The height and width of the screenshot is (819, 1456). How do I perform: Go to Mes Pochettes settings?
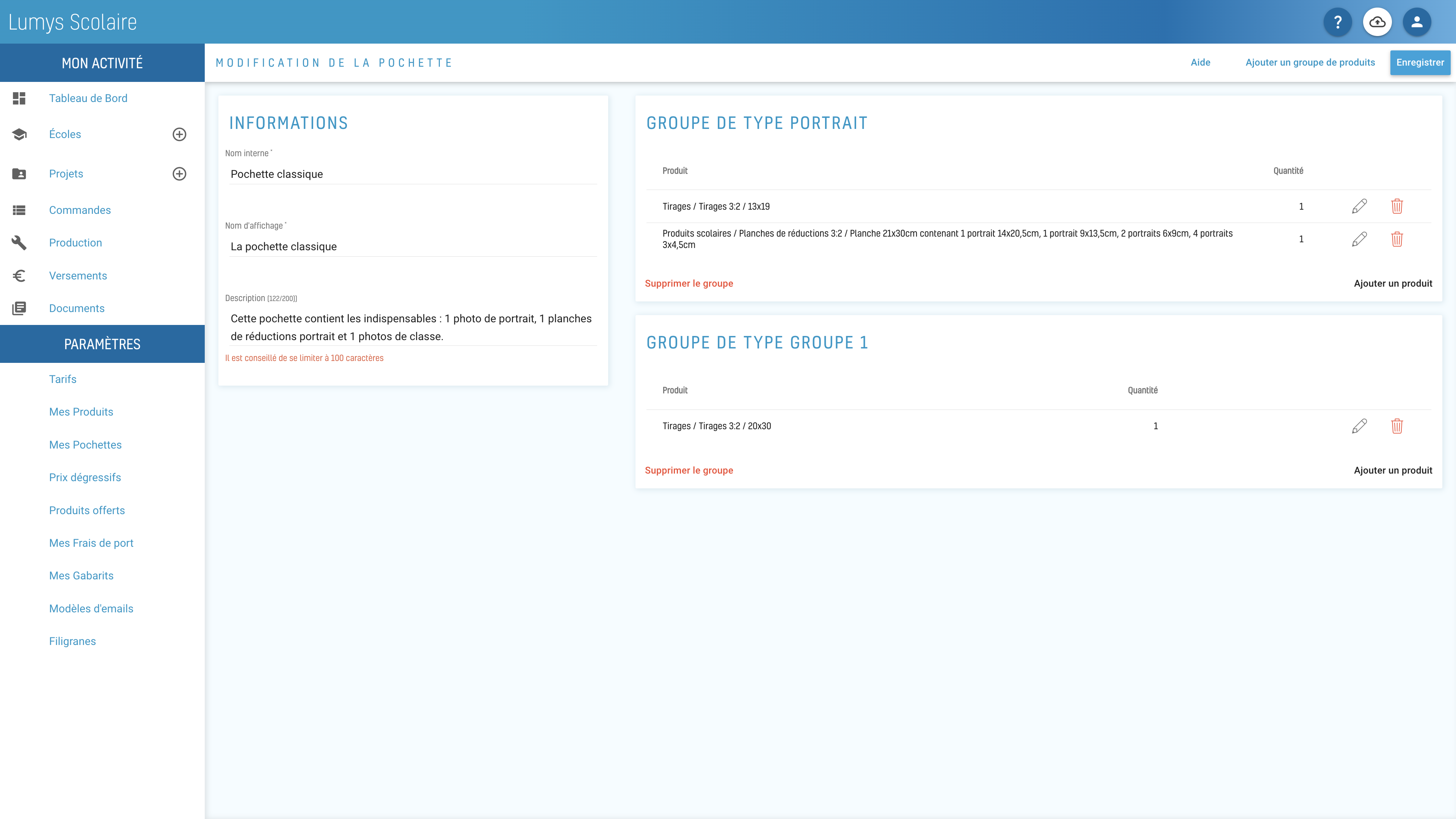(85, 445)
